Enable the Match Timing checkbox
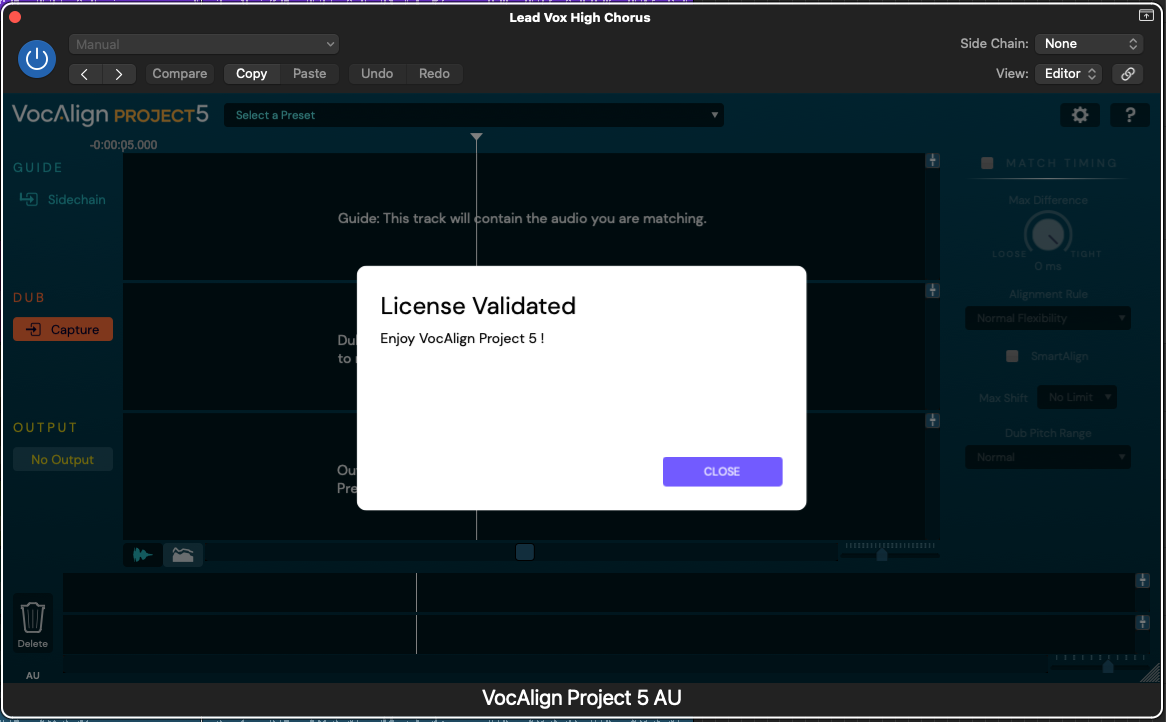Viewport: 1166px width, 722px height. (x=988, y=163)
